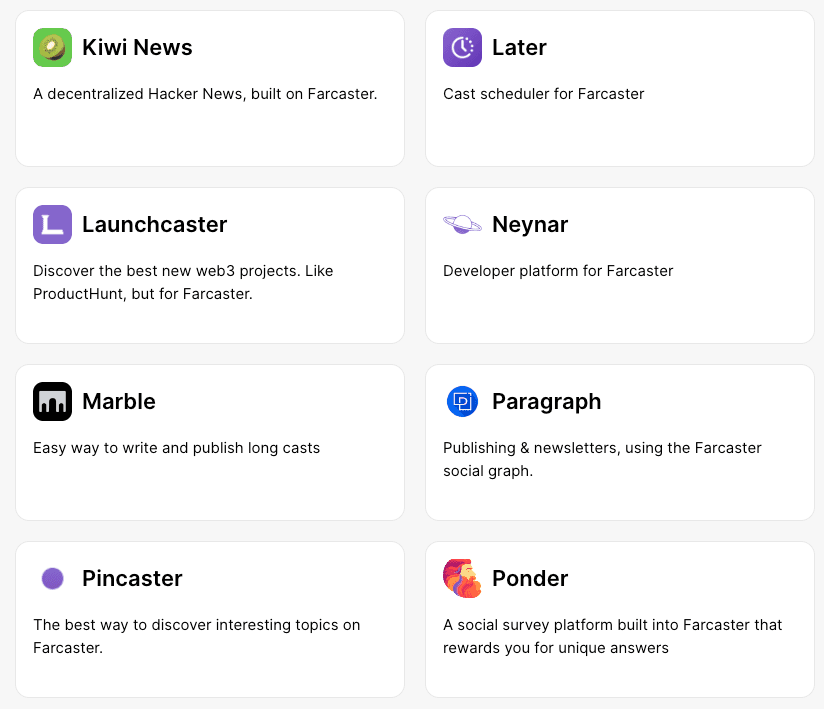
Task: Select the purple dot Pincaster icon
Action: coord(52,579)
